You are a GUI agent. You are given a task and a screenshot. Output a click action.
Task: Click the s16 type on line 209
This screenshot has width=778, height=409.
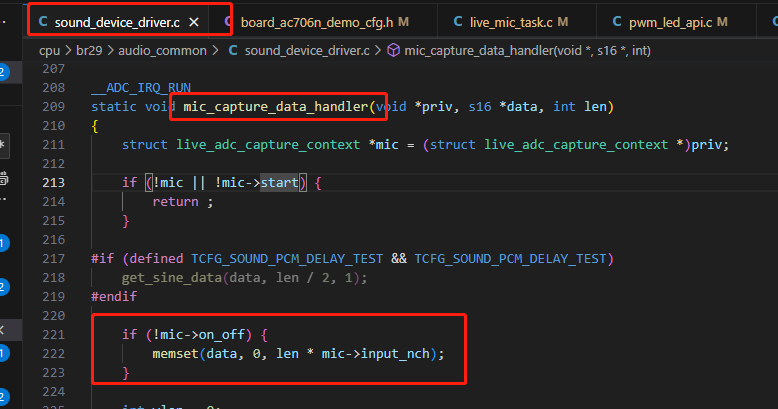480,107
